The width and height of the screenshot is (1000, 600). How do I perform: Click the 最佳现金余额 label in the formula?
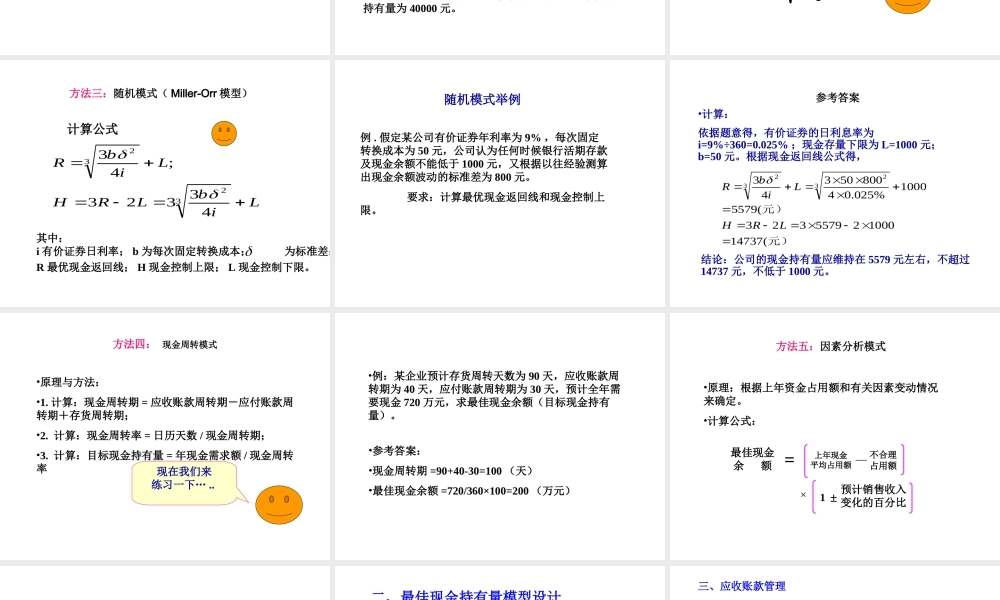point(753,459)
